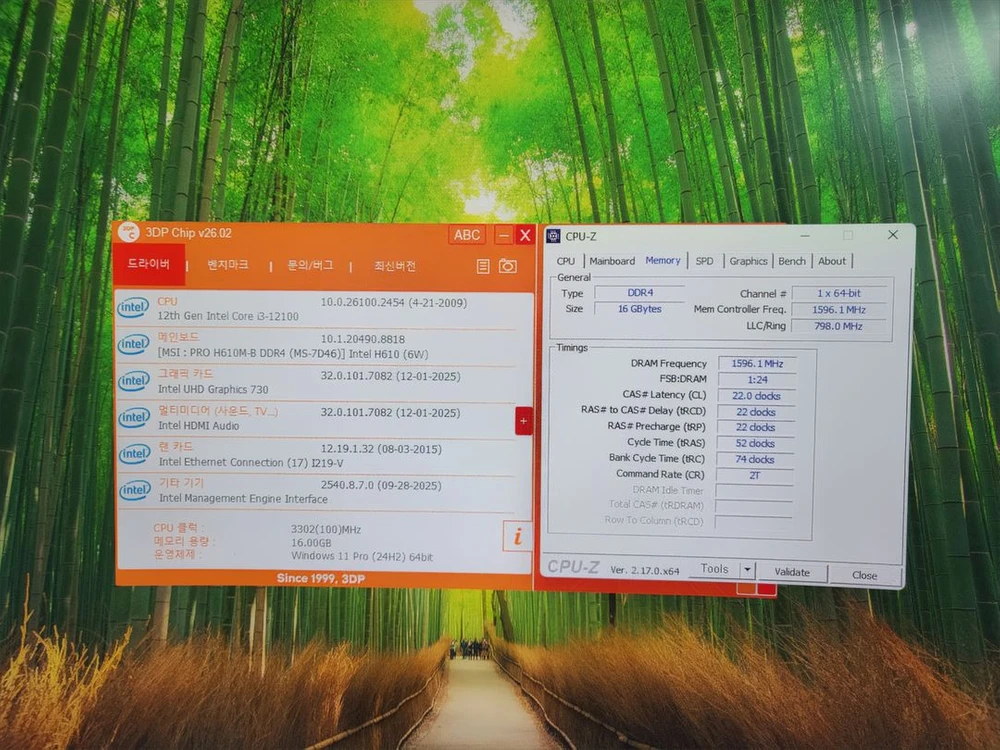The height and width of the screenshot is (750, 1000).
Task: Click the LLC/Ring 798.0 MHz value
Action: (x=838, y=326)
